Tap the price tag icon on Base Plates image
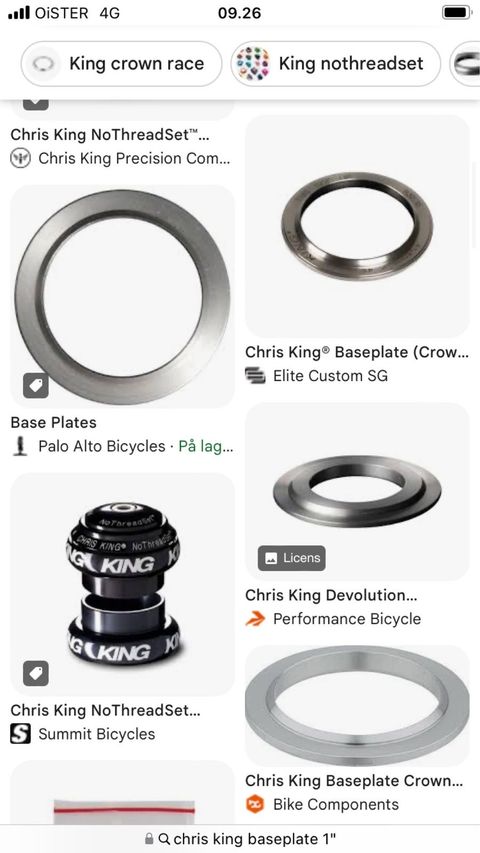 36,386
